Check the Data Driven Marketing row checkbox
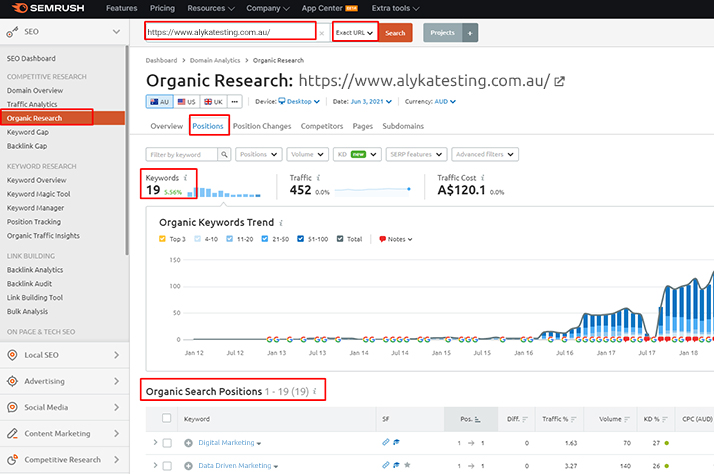Screen dimensions: 714x474 (x=167, y=466)
